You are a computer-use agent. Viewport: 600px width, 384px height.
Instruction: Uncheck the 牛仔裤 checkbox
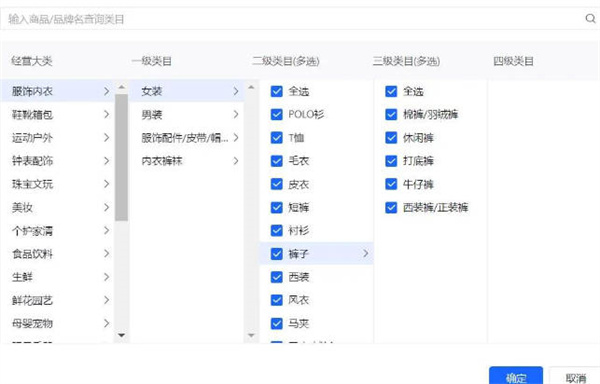[391, 184]
